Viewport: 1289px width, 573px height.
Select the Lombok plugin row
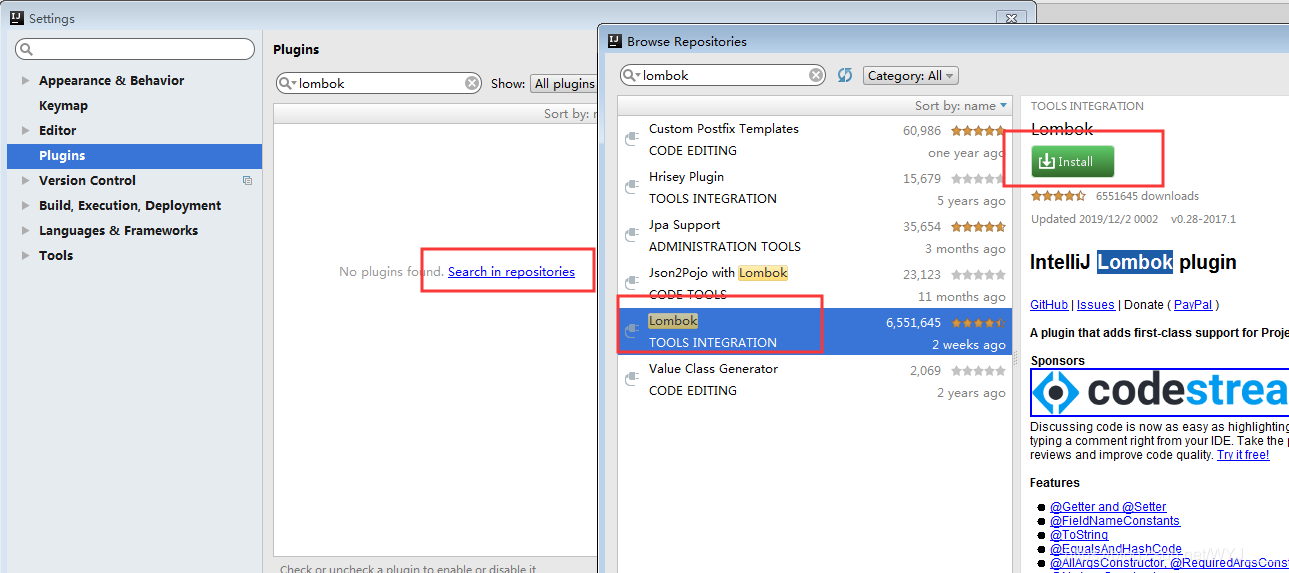[814, 331]
